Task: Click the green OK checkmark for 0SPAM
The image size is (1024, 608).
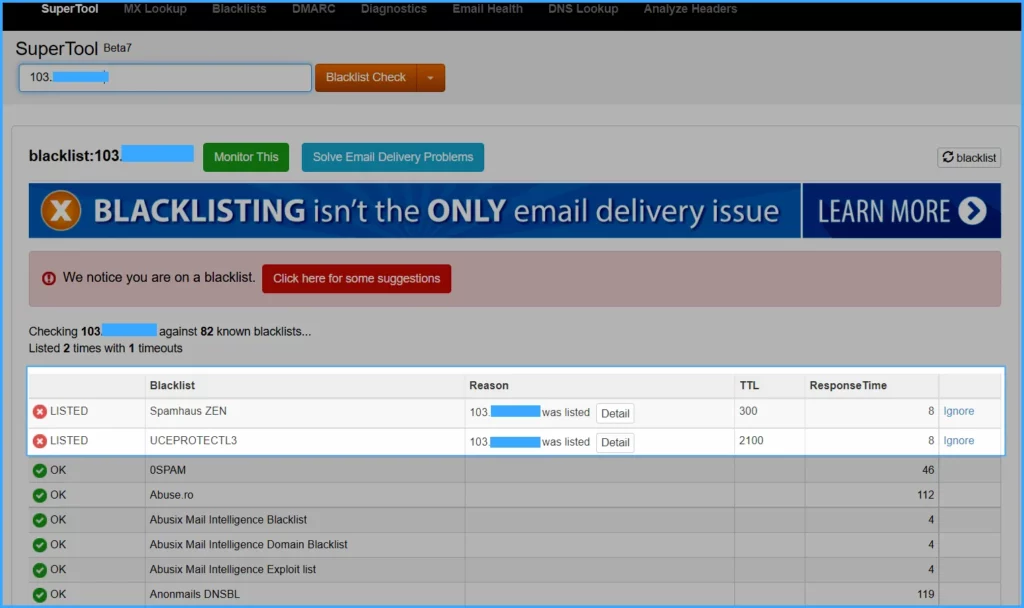Action: click(40, 470)
